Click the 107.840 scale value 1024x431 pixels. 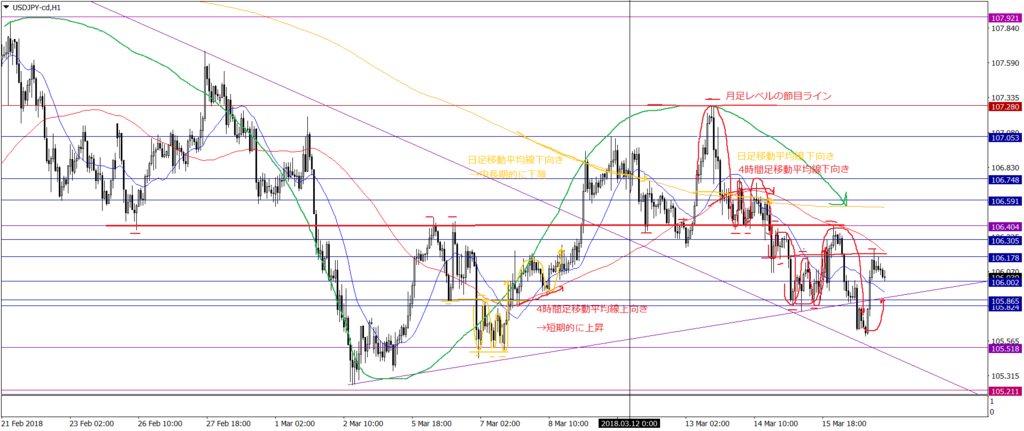pyautogui.click(x=1006, y=29)
